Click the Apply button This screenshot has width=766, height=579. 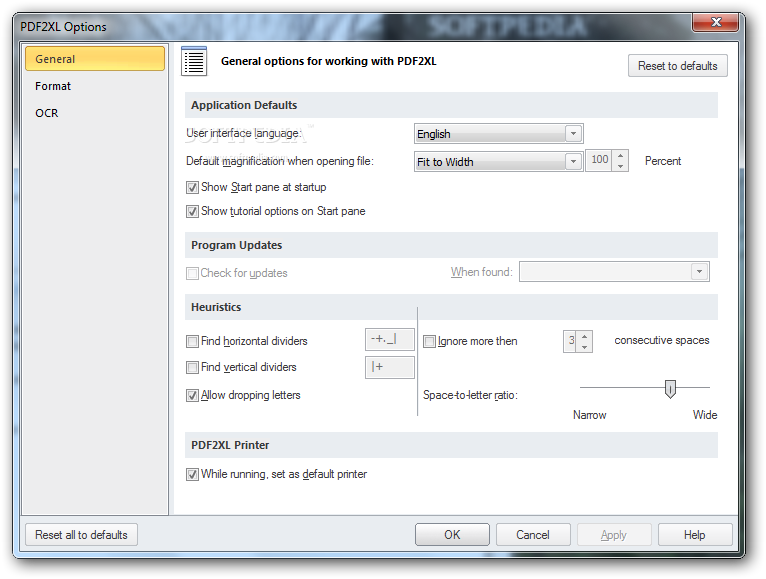click(614, 535)
